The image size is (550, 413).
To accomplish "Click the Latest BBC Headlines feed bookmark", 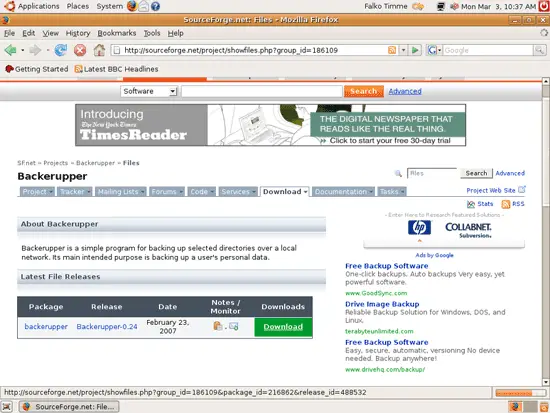I will pyautogui.click(x=116, y=69).
